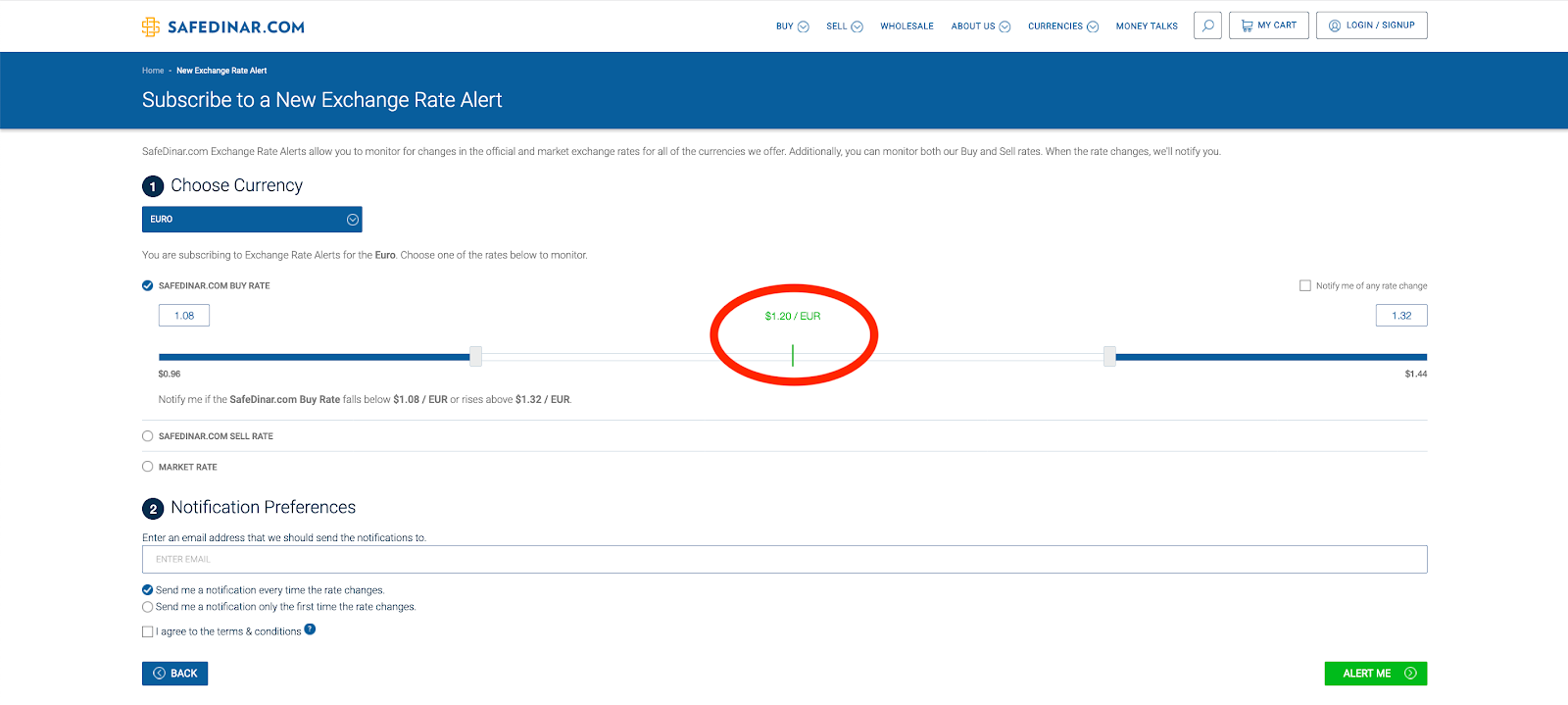Screen dimensions: 1568x705
Task: Open the Euro currency dropdown
Action: click(x=252, y=220)
